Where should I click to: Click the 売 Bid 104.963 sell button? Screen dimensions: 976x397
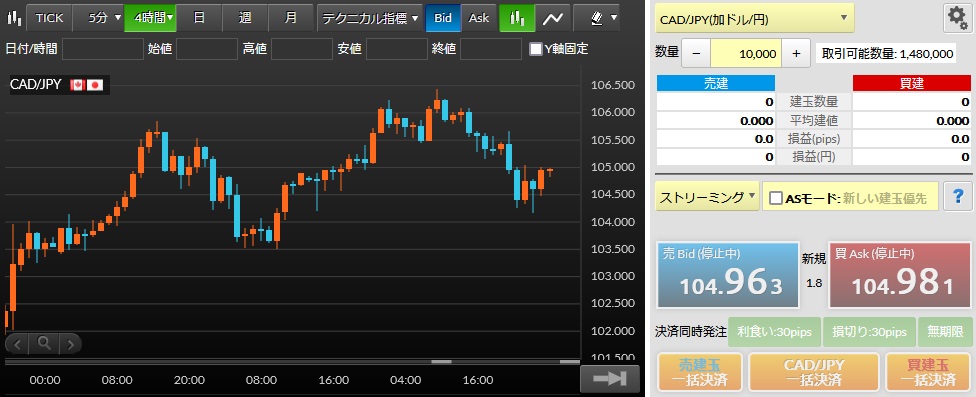click(728, 275)
